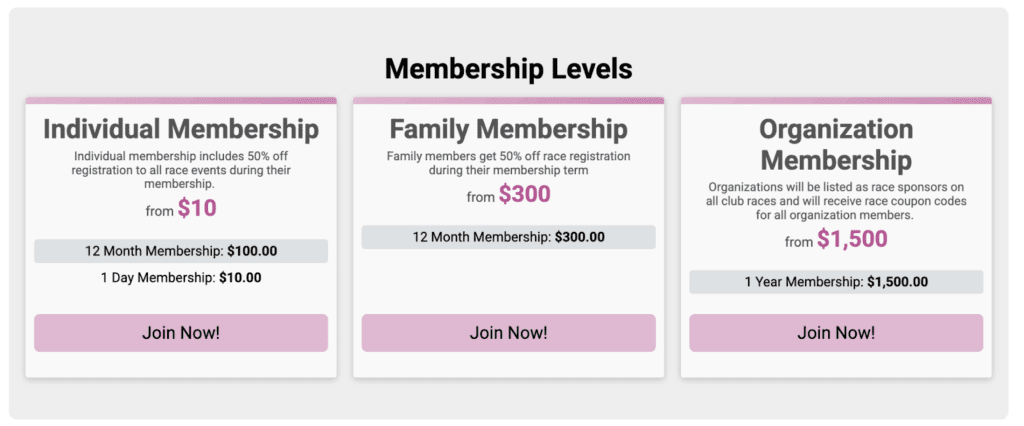Click the pink top bar of Organization card
Screen dimensions: 1024x426
836,100
